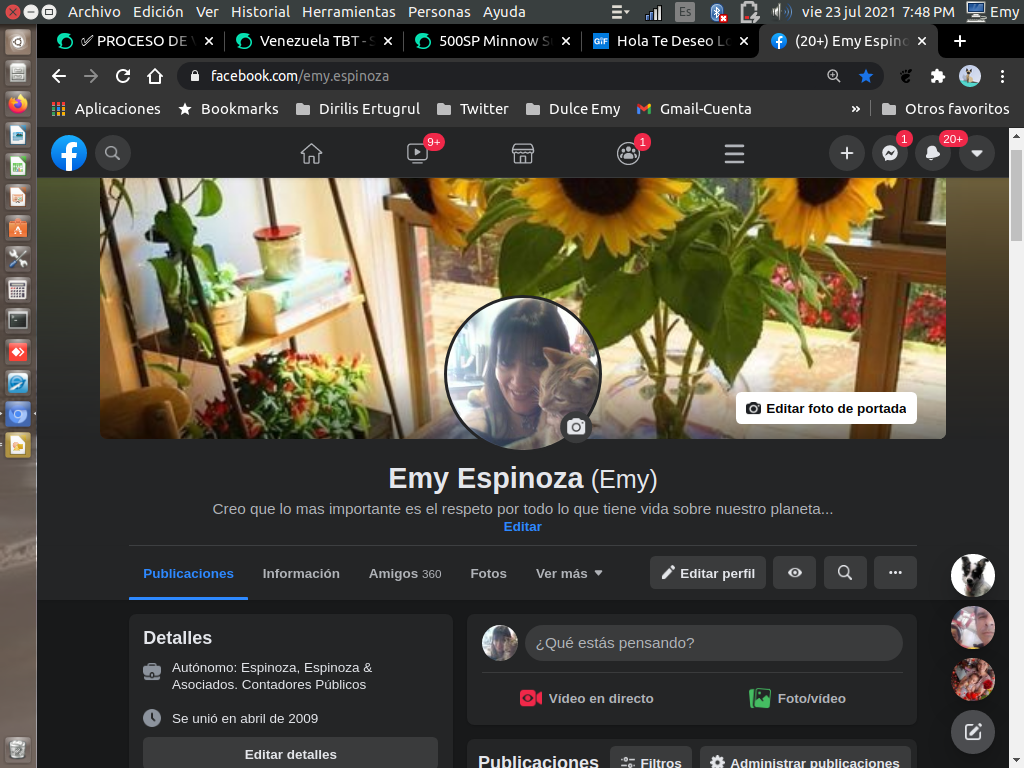Expand the Ver más dropdown
The width and height of the screenshot is (1024, 768).
[569, 573]
